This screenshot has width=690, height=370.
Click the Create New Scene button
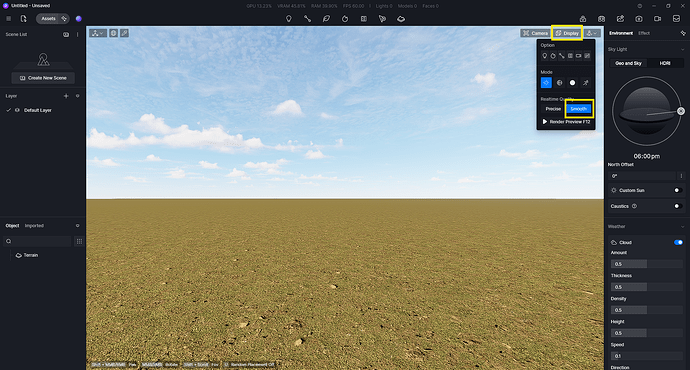[43, 78]
